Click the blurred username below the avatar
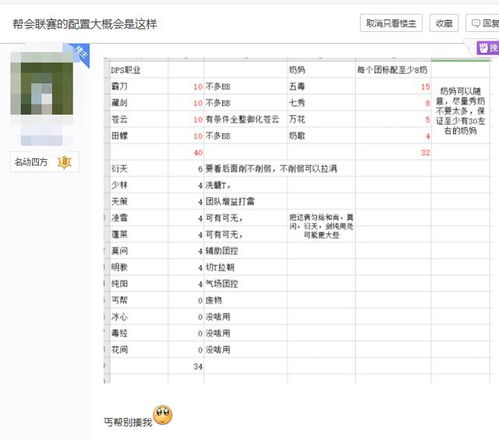The image size is (499, 439). point(42,140)
